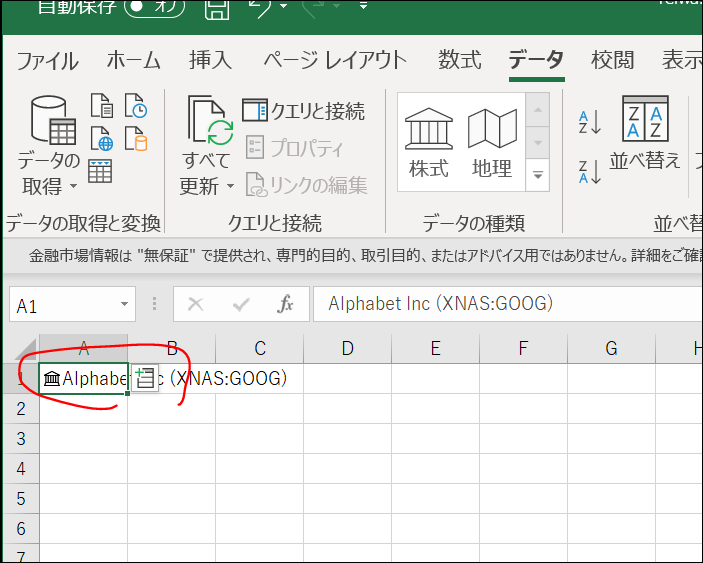
Task: Switch to the 挿入 tab
Action: click(210, 61)
